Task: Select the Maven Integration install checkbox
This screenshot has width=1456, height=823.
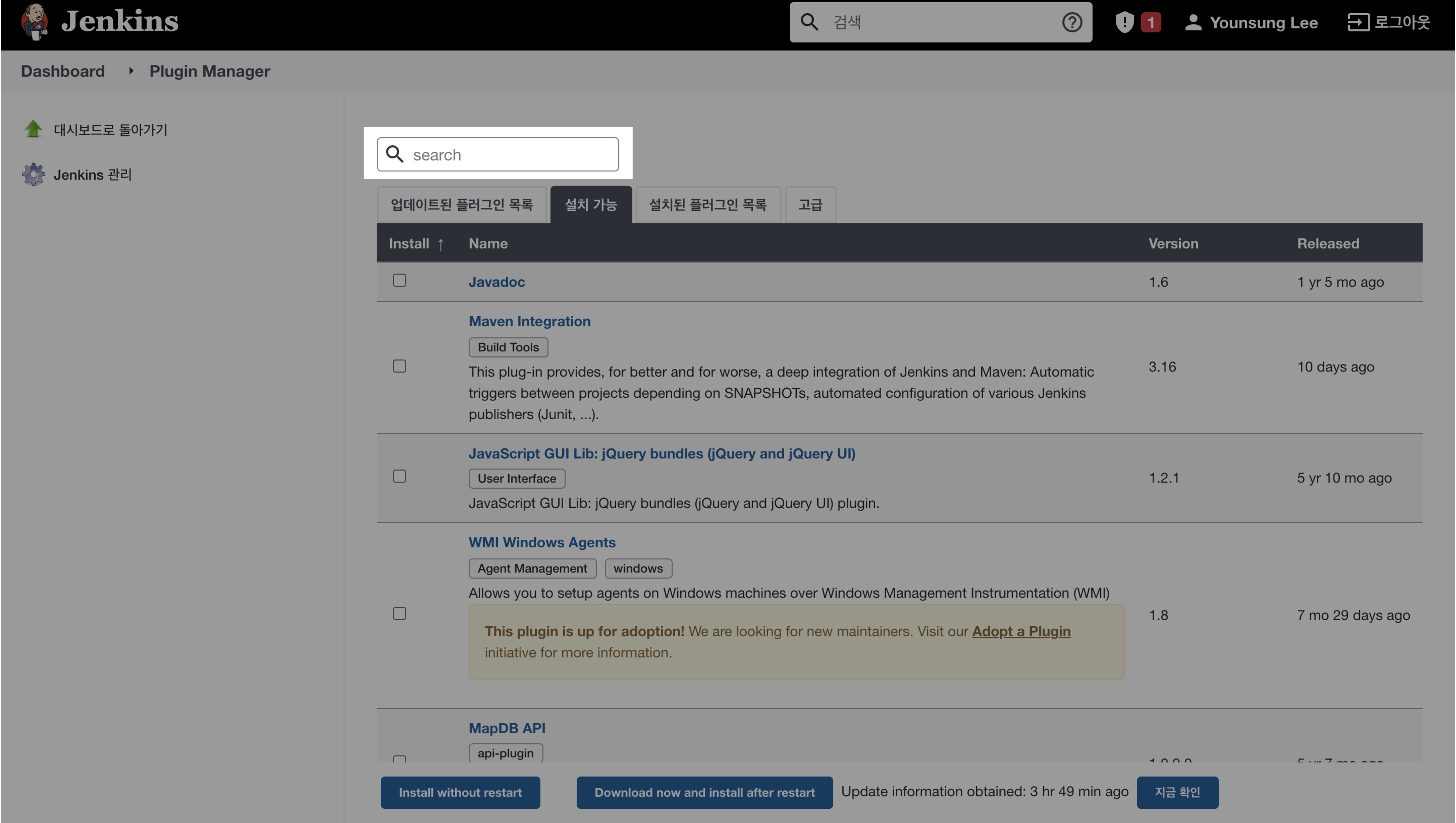Action: click(399, 366)
